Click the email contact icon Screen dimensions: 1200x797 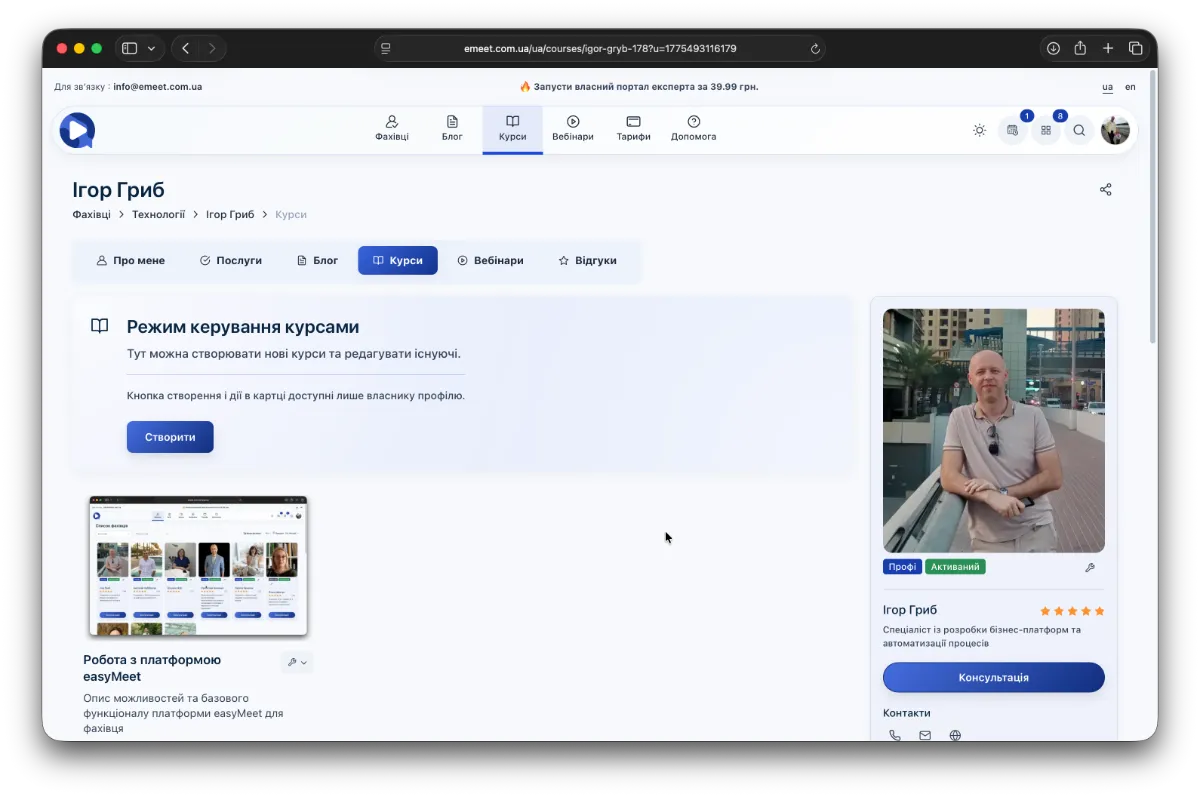coord(925,736)
